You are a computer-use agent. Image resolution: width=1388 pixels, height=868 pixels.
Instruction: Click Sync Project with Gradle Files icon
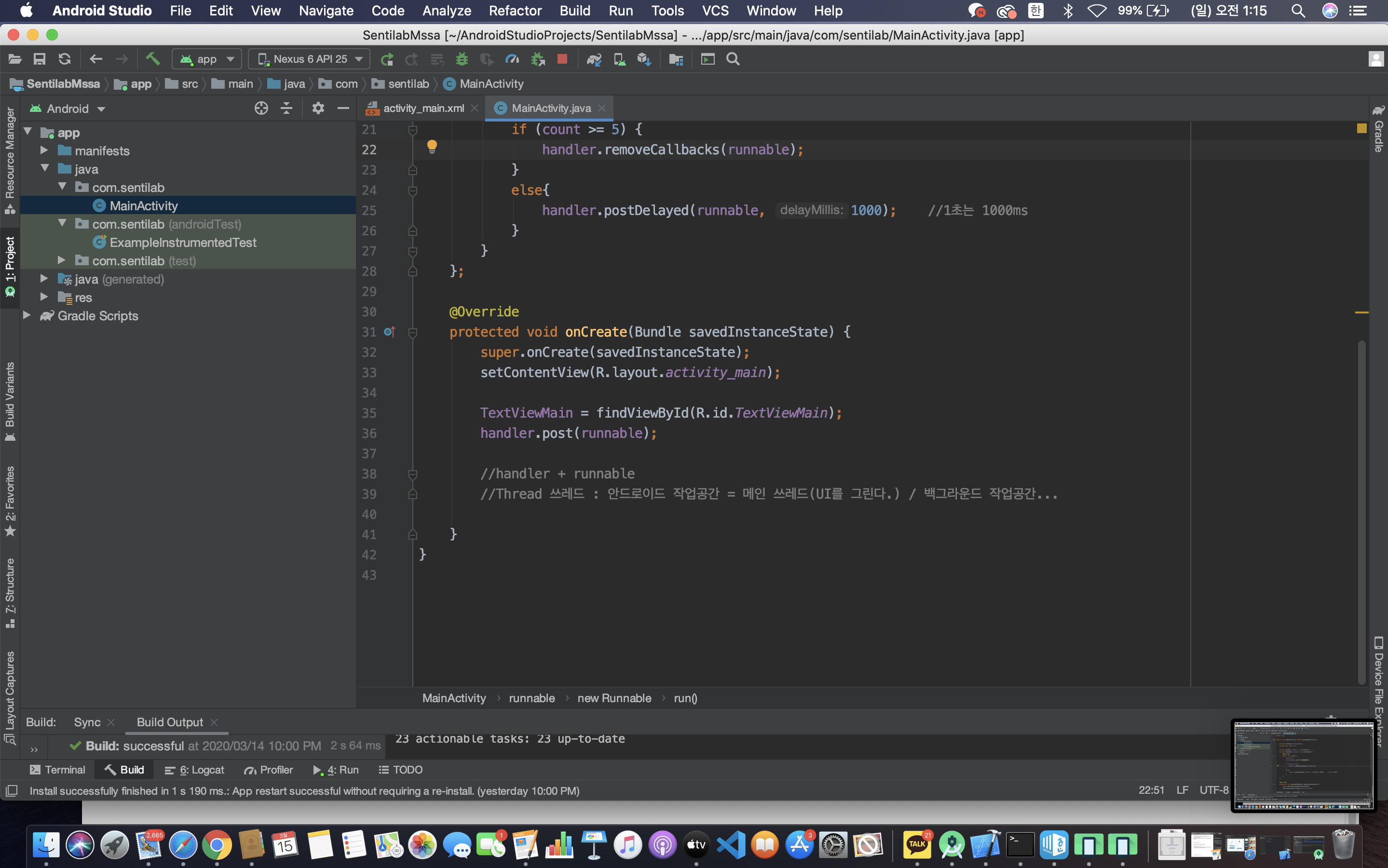(594, 59)
